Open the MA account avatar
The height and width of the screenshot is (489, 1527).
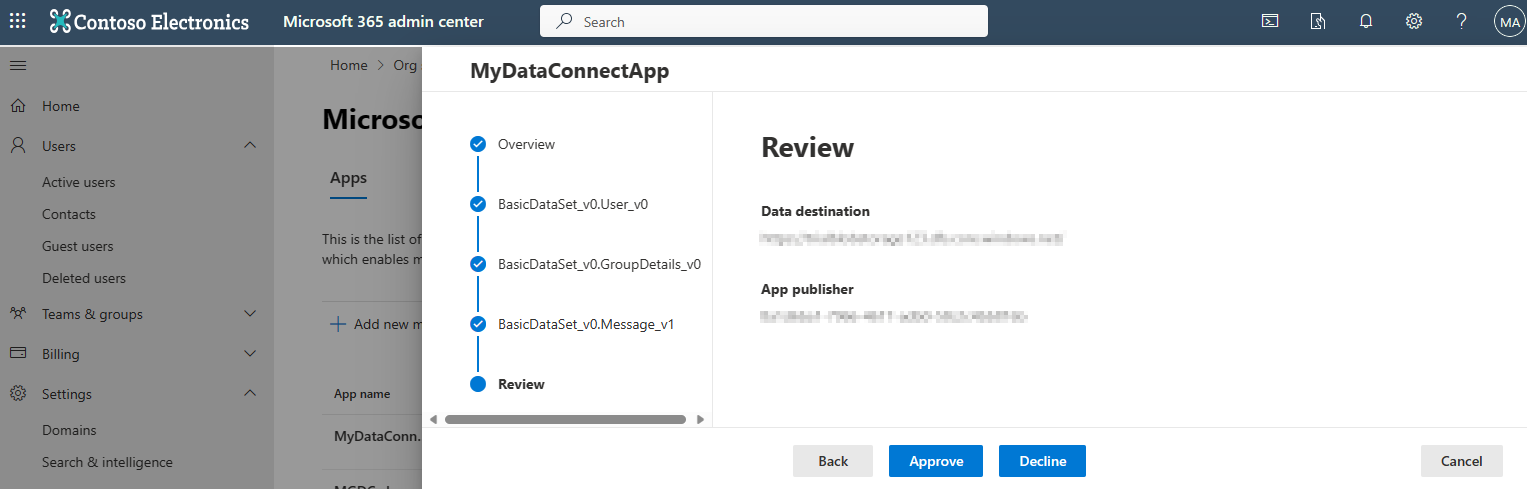pos(1509,21)
